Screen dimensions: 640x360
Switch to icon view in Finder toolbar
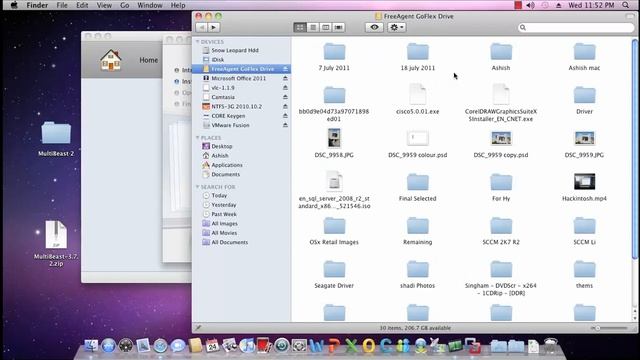coord(300,27)
